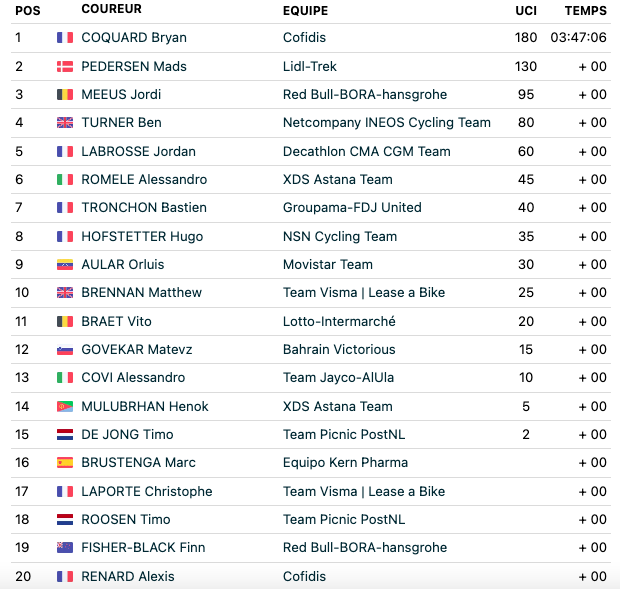Click the Slovenian flag by GOVEKAR Matevz

coord(65,349)
